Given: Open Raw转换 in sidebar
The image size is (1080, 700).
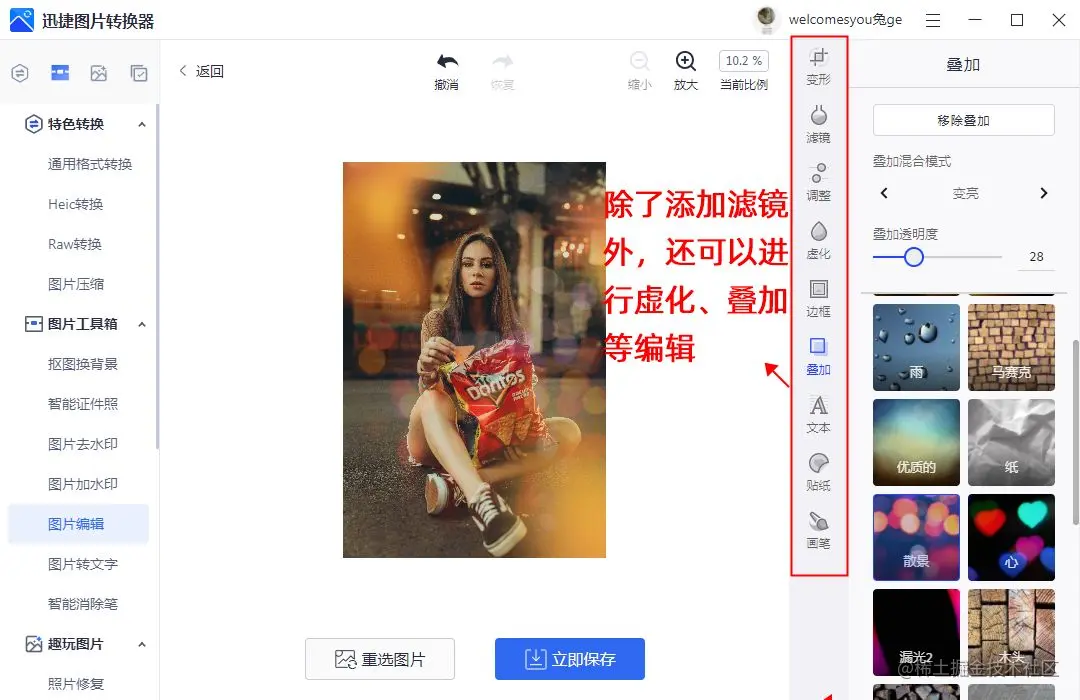Looking at the screenshot, I should click(x=74, y=244).
